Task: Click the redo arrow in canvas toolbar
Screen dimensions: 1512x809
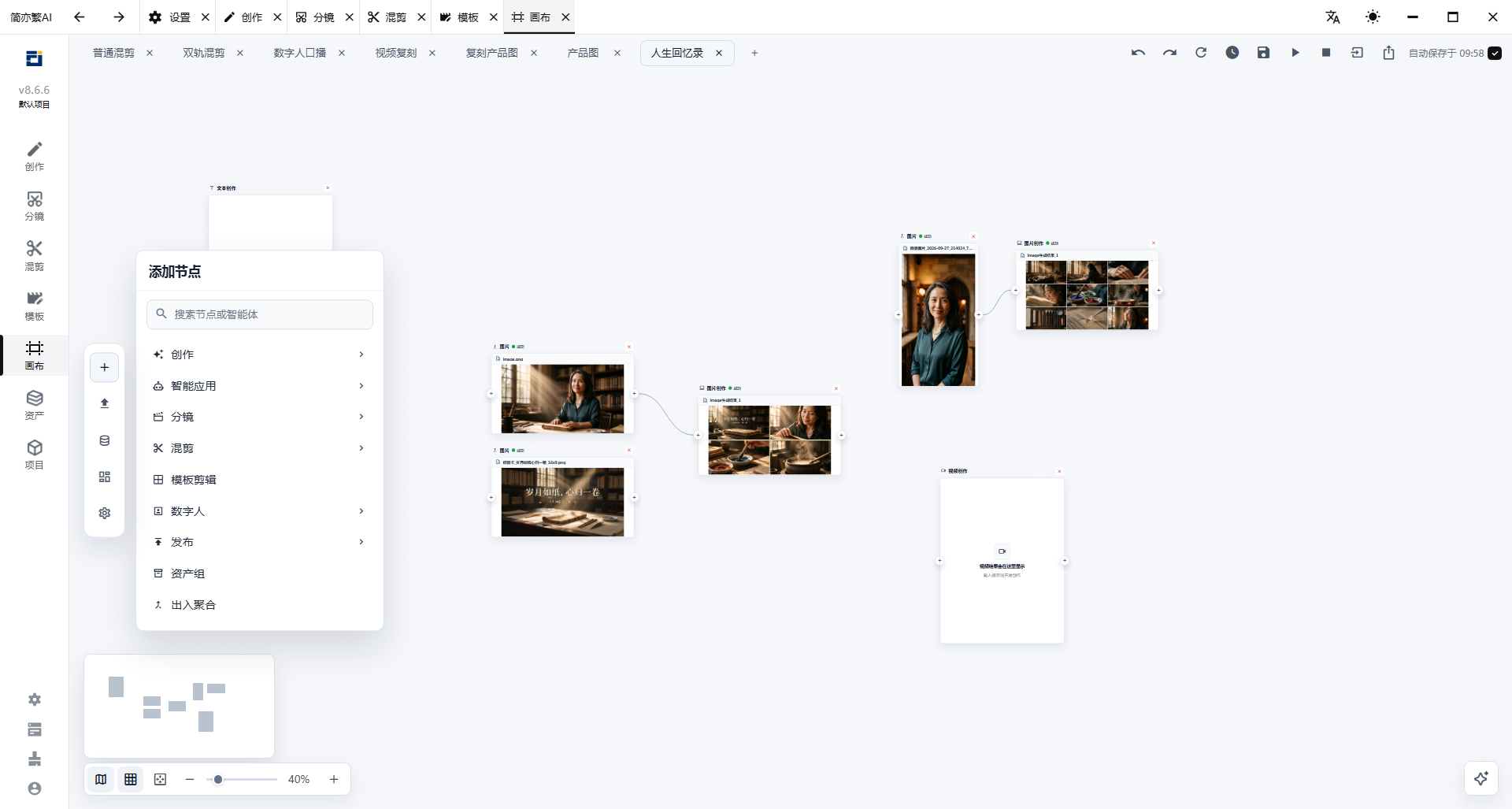Action: point(1169,53)
